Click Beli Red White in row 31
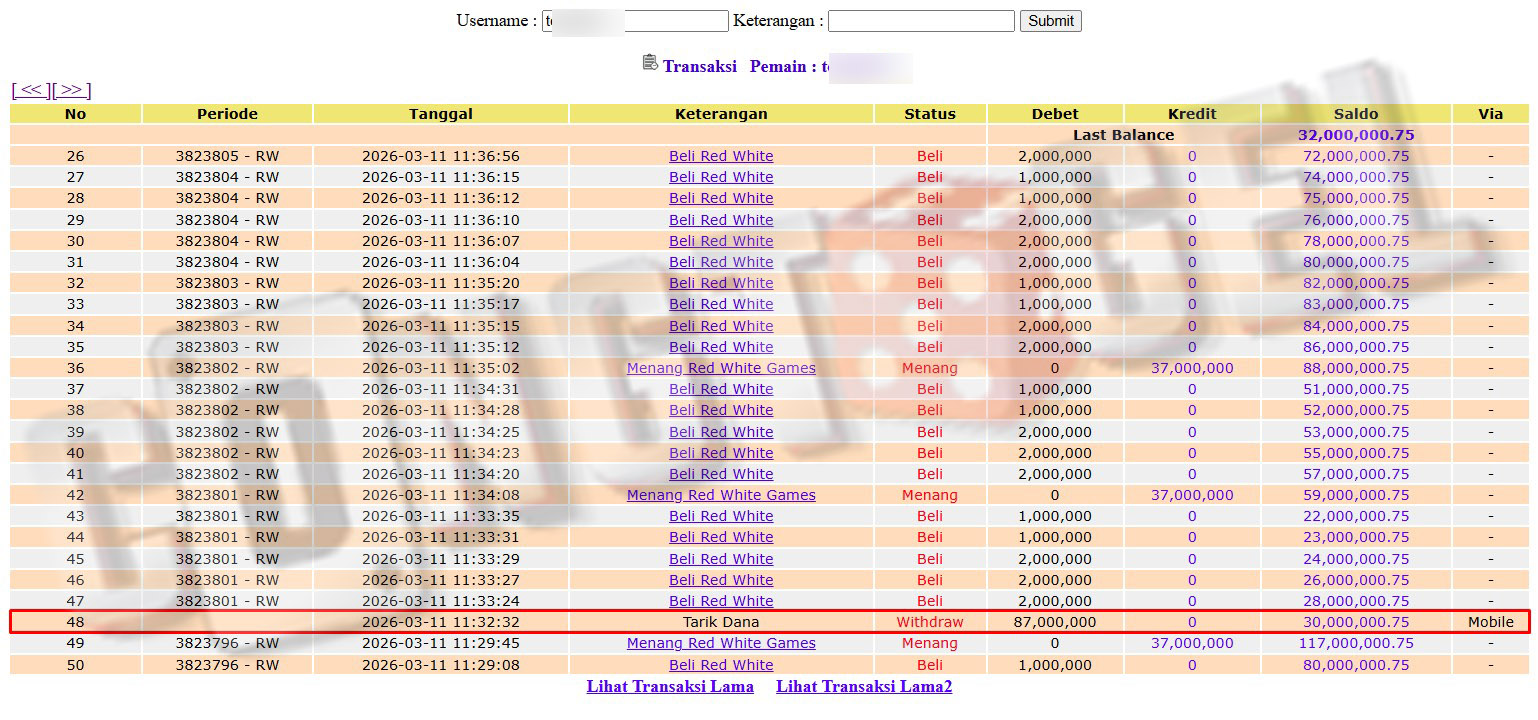This screenshot has width=1538, height=720. click(x=721, y=262)
